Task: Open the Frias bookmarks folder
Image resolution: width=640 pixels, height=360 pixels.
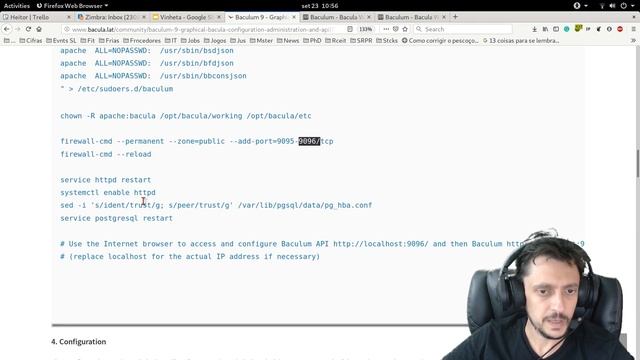Action: coord(109,41)
